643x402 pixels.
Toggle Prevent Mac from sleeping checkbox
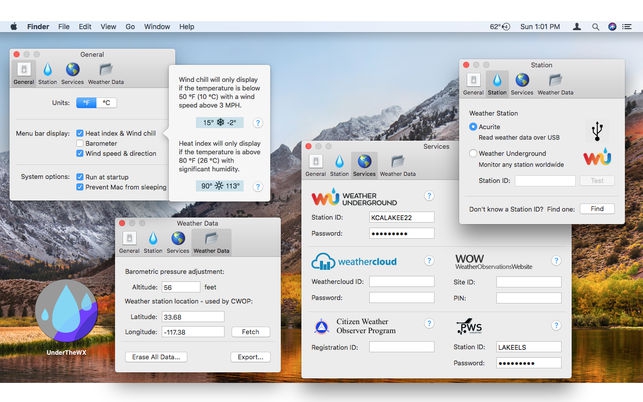(80, 187)
